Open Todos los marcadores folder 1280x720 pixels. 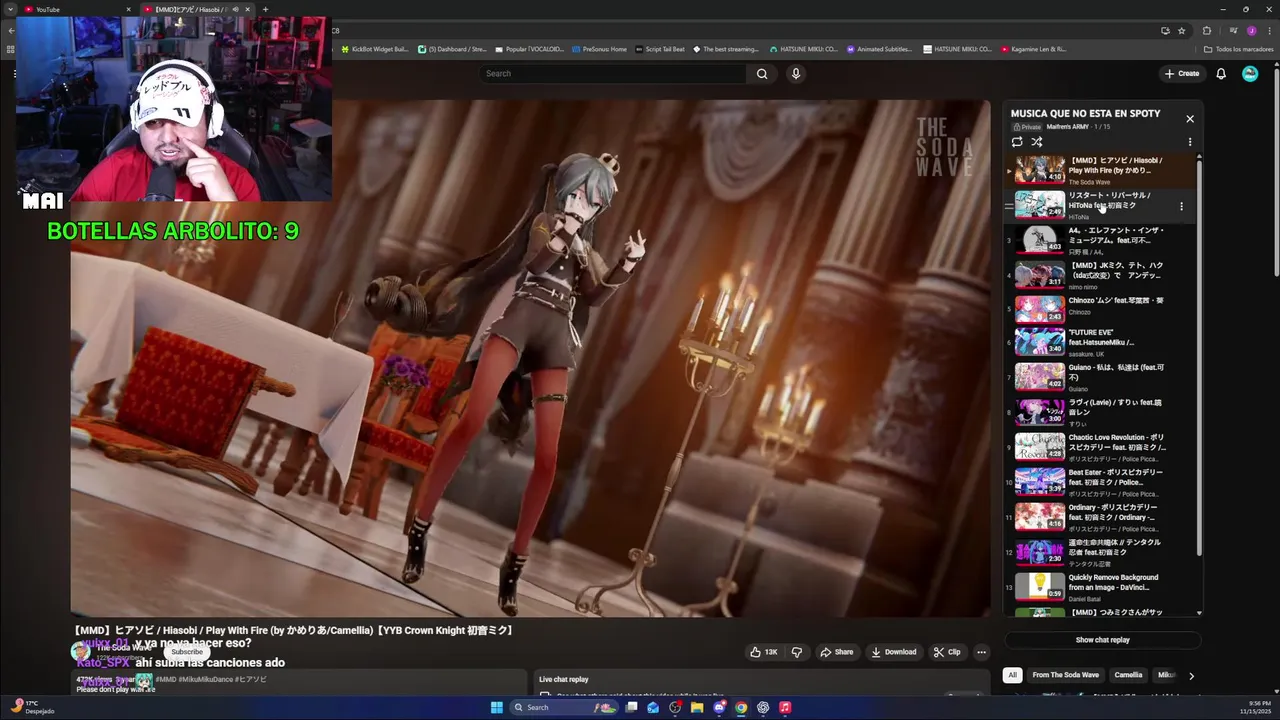coord(1238,49)
